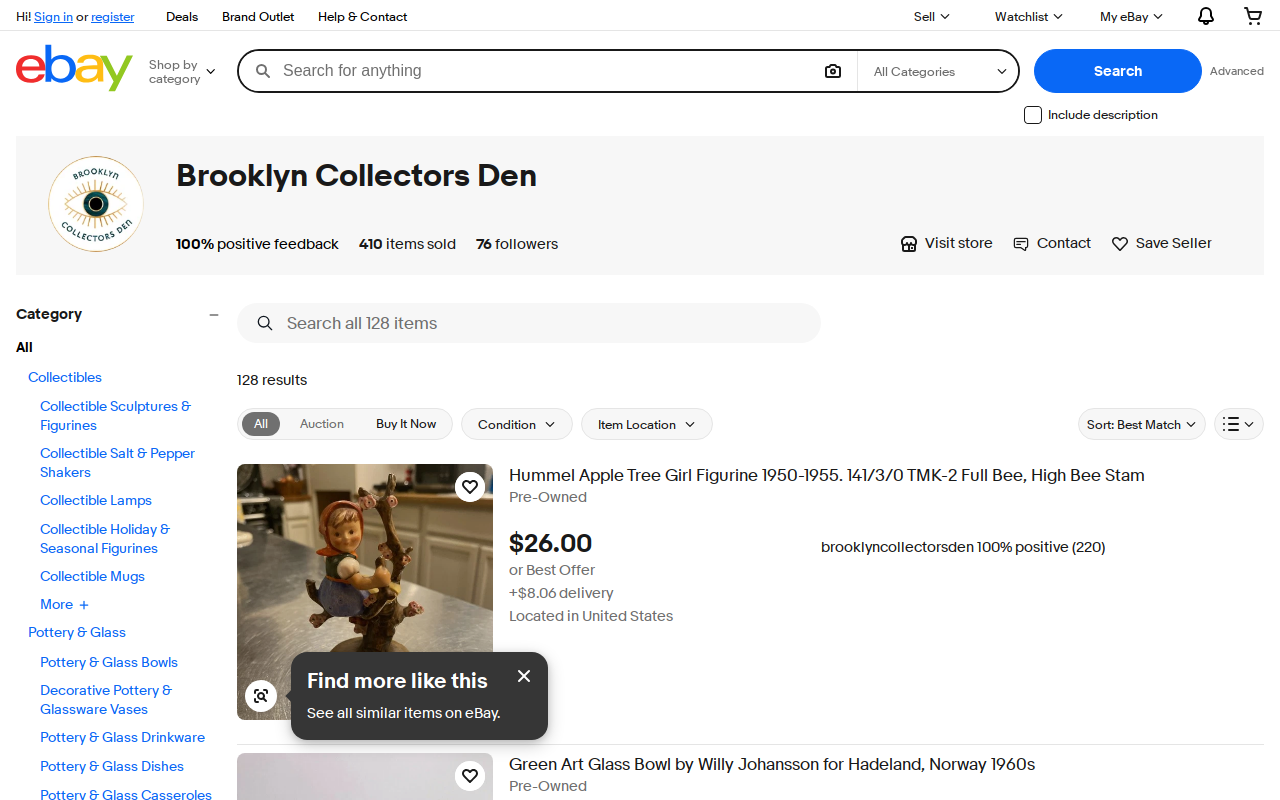The width and height of the screenshot is (1280, 800).
Task: Click the blue Search button
Action: [1117, 71]
